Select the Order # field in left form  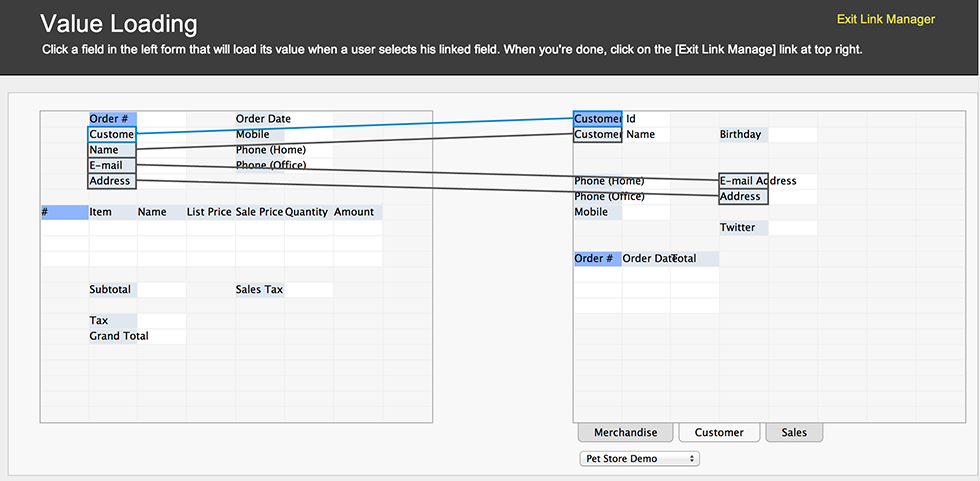pos(112,119)
